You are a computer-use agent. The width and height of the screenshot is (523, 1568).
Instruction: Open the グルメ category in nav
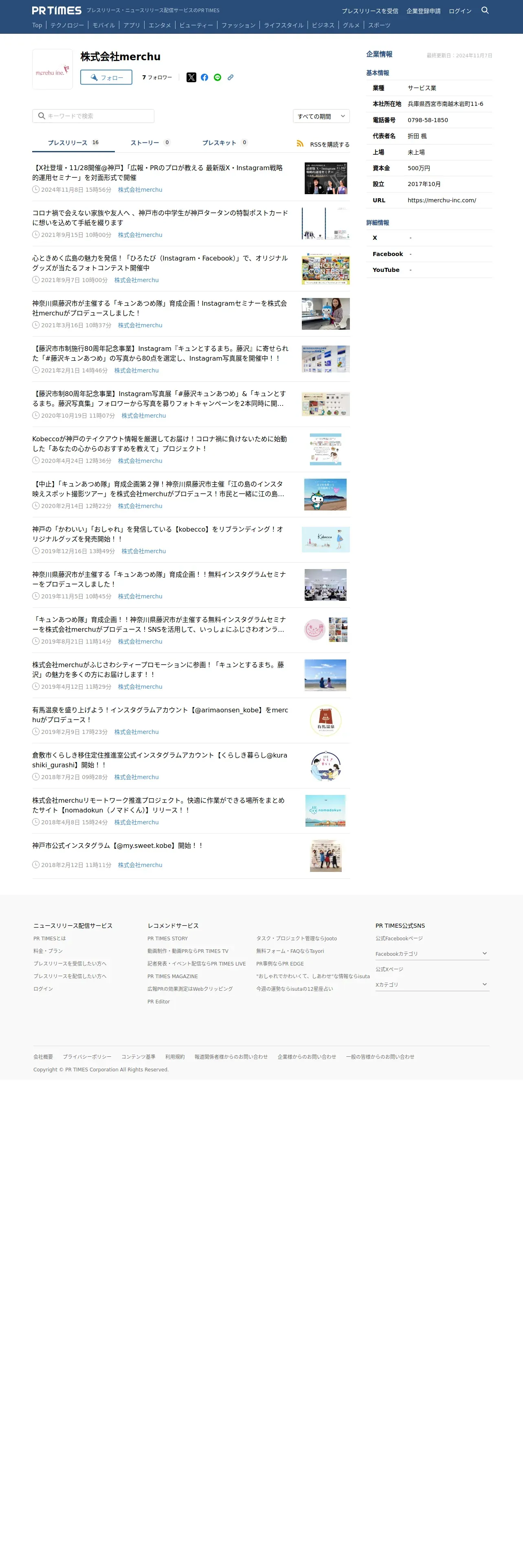coord(351,26)
